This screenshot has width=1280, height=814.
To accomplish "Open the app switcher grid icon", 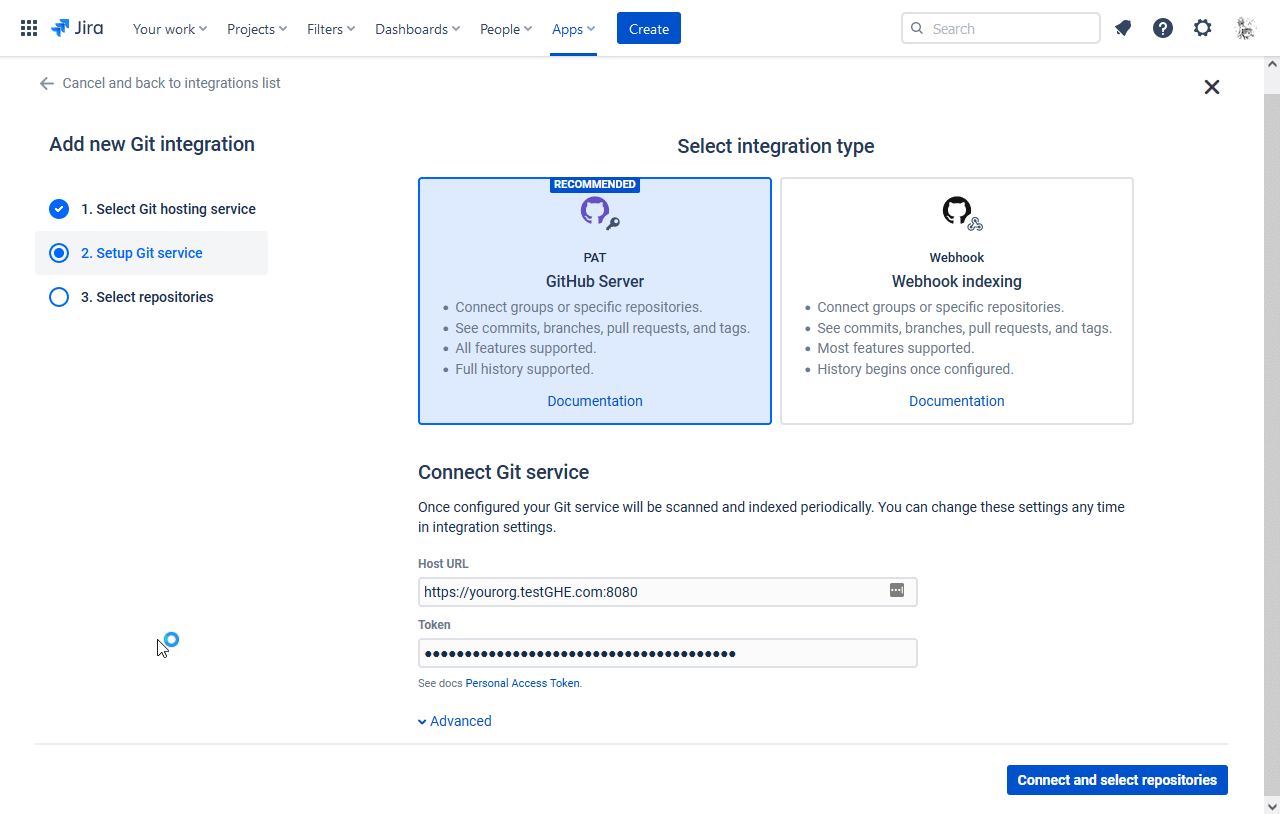I will click(29, 28).
